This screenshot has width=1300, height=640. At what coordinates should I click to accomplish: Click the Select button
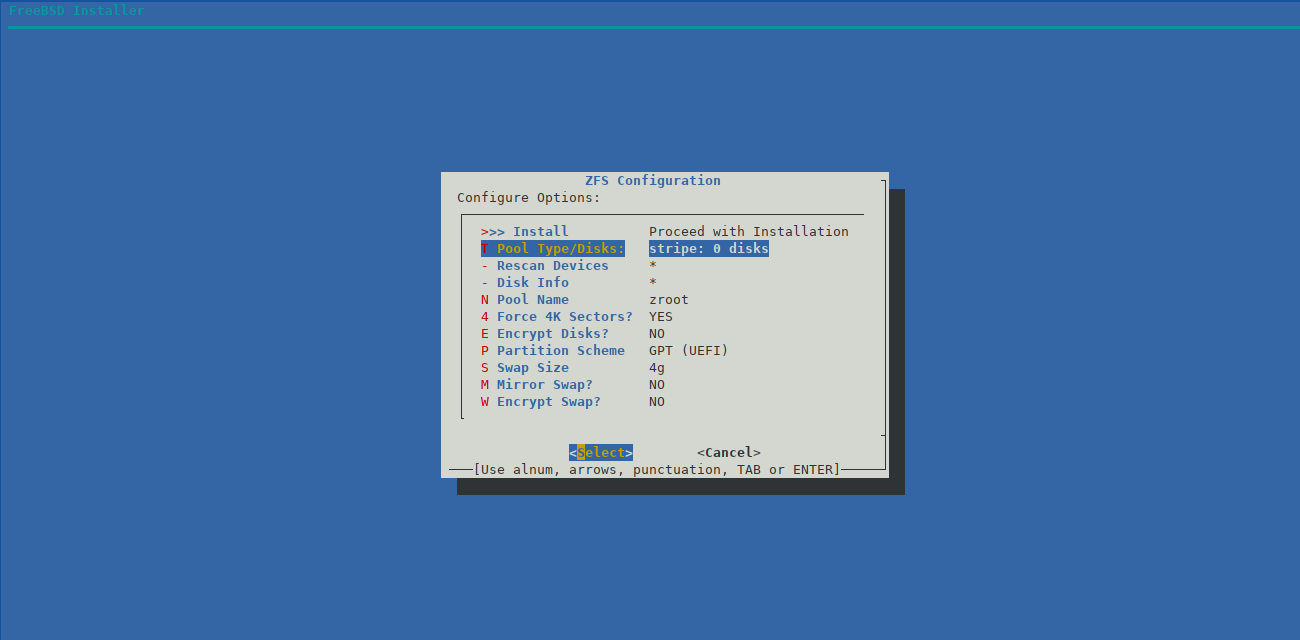click(601, 452)
